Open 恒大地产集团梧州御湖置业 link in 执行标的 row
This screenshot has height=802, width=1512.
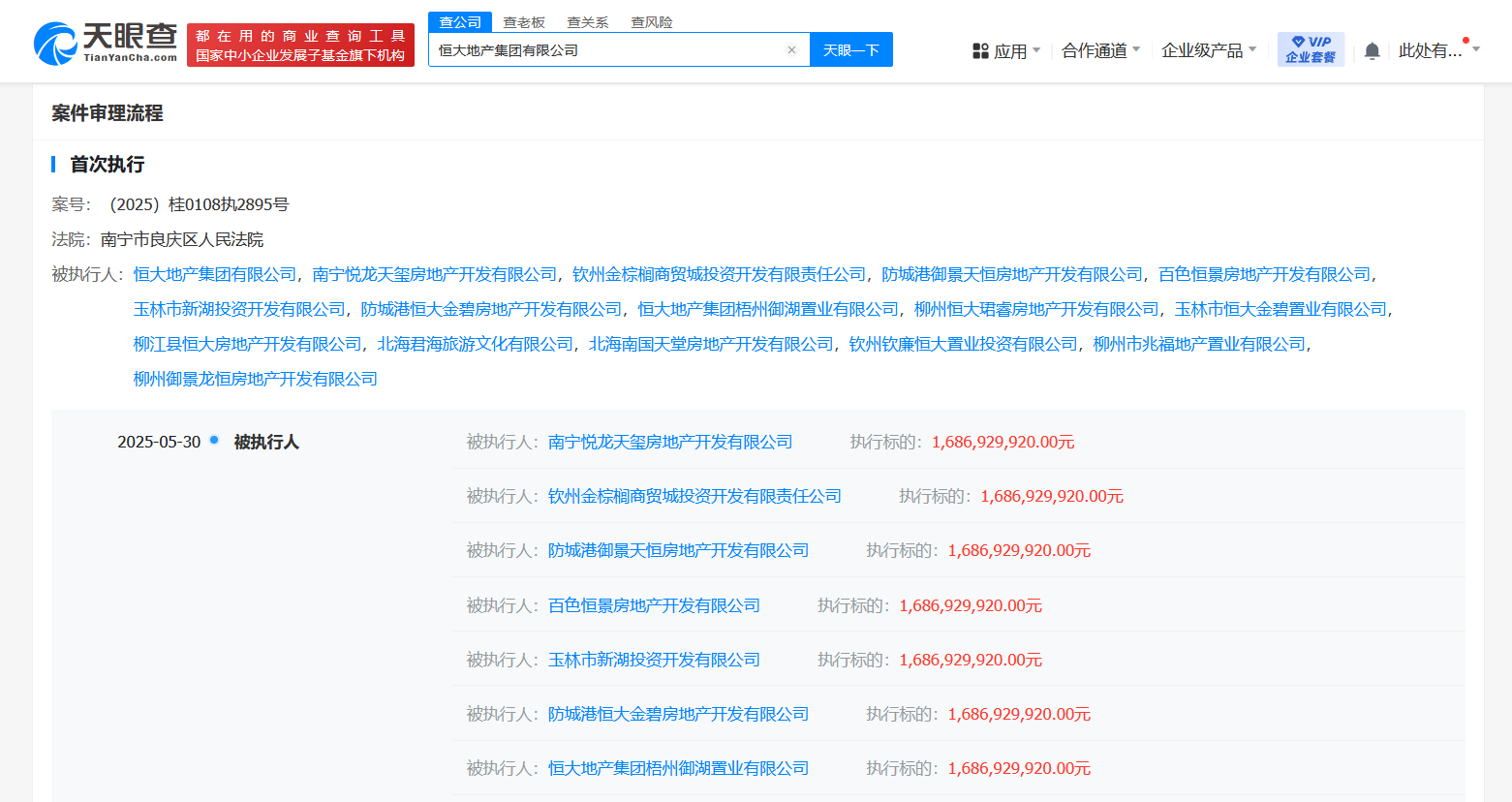click(x=678, y=768)
